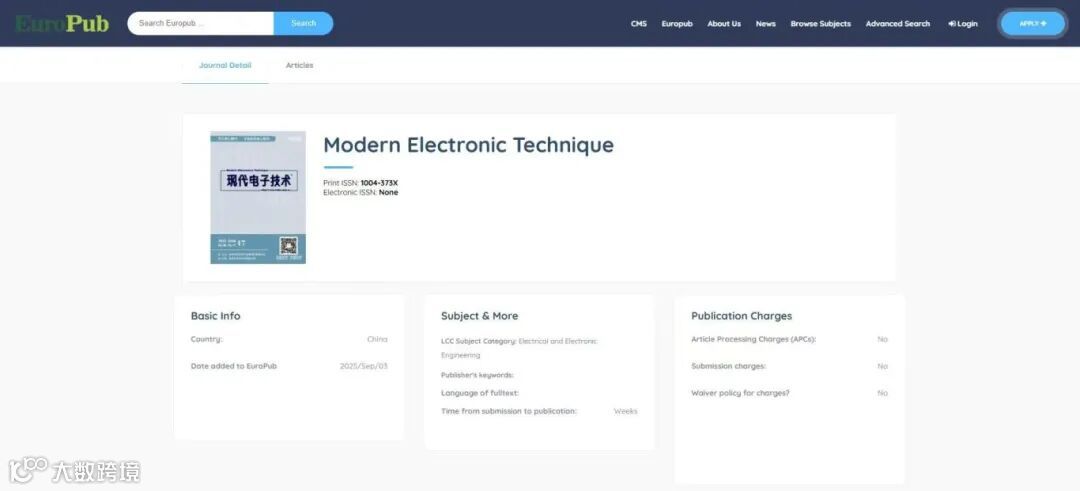The width and height of the screenshot is (1080, 491).
Task: Click the EuroPub logo
Action: point(62,23)
